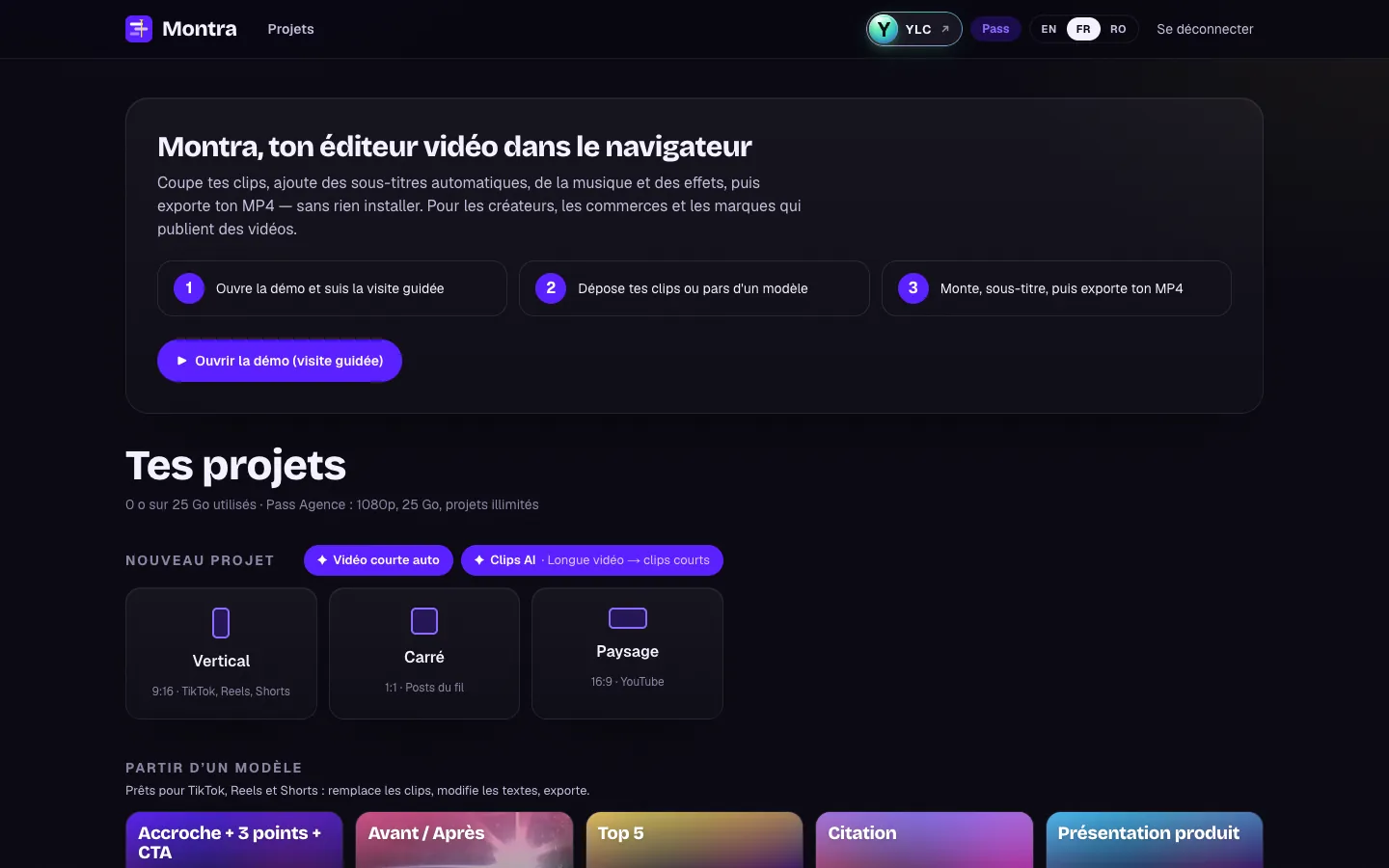Click the step 3 number badge
Image resolution: width=1389 pixels, height=868 pixels.
tap(913, 288)
